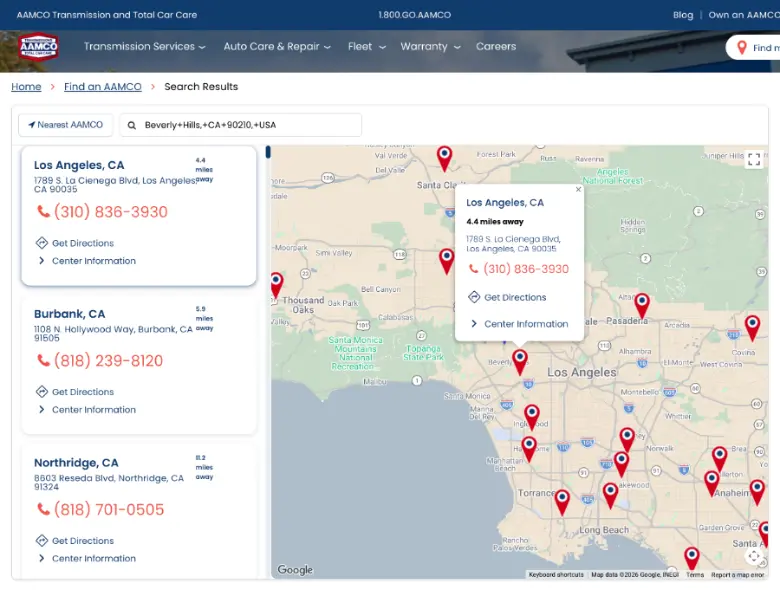Select the Burbank, CA location title
Image resolution: width=780 pixels, height=590 pixels.
pos(70,314)
